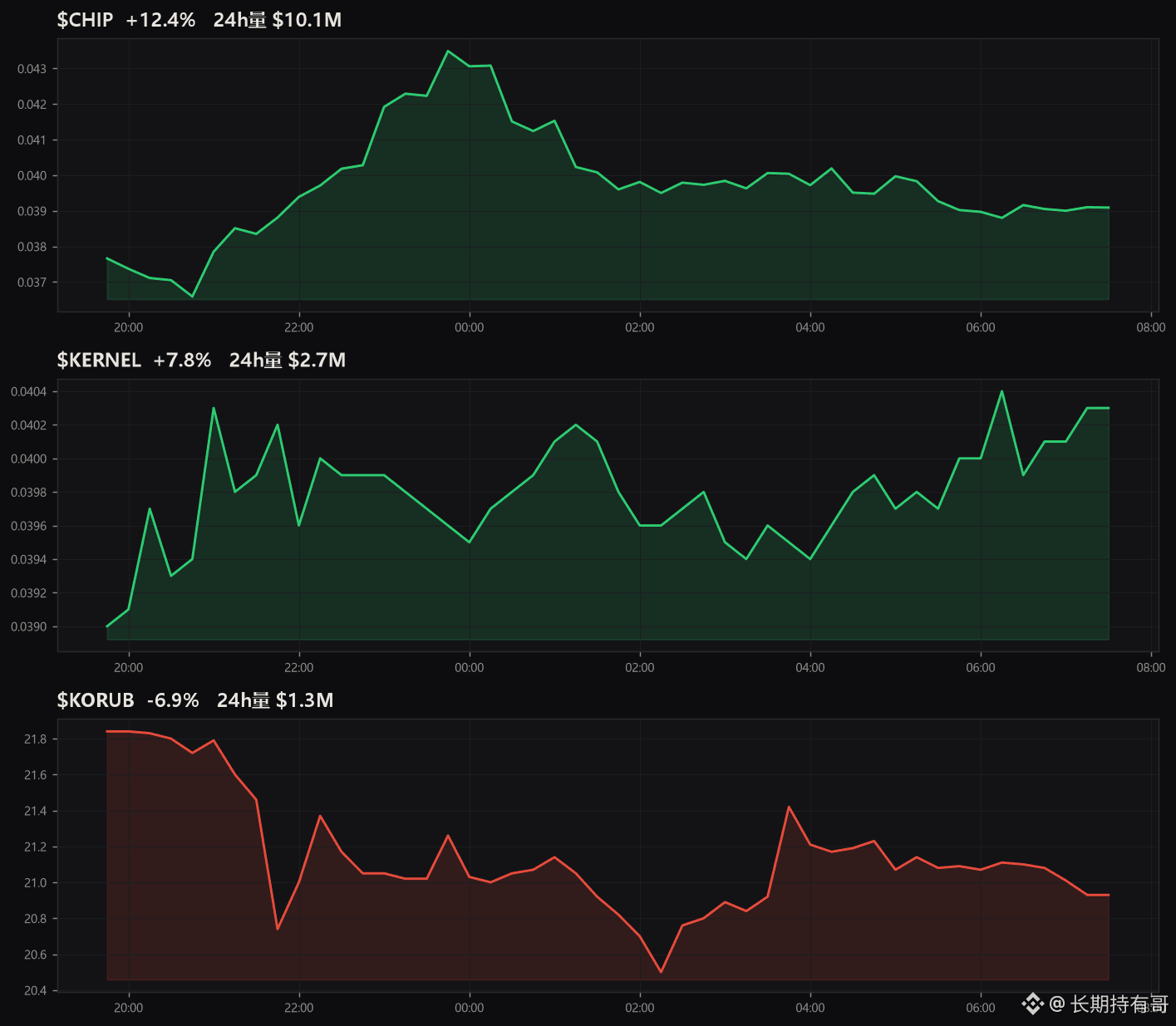This screenshot has height=1026, width=1176.
Task: Pick 02:00 on the $KORUB time axis
Action: (x=640, y=1008)
